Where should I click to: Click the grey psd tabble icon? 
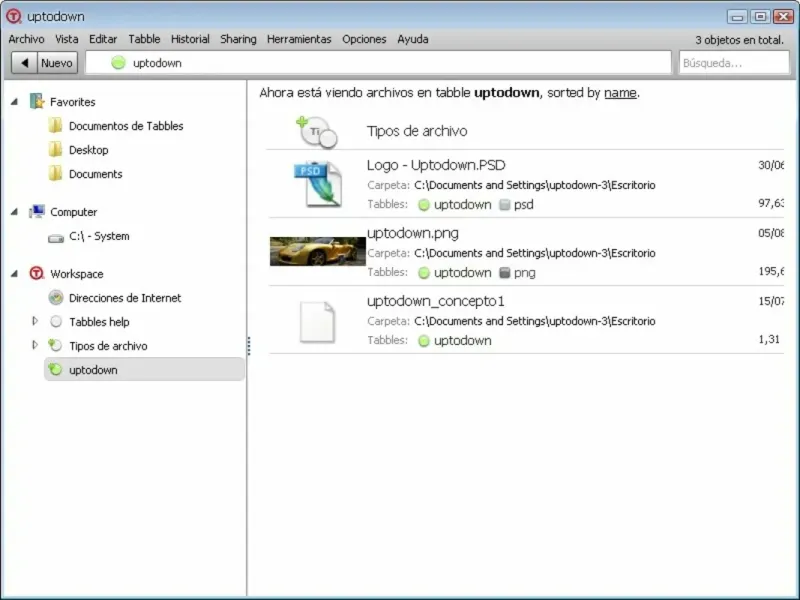click(505, 205)
